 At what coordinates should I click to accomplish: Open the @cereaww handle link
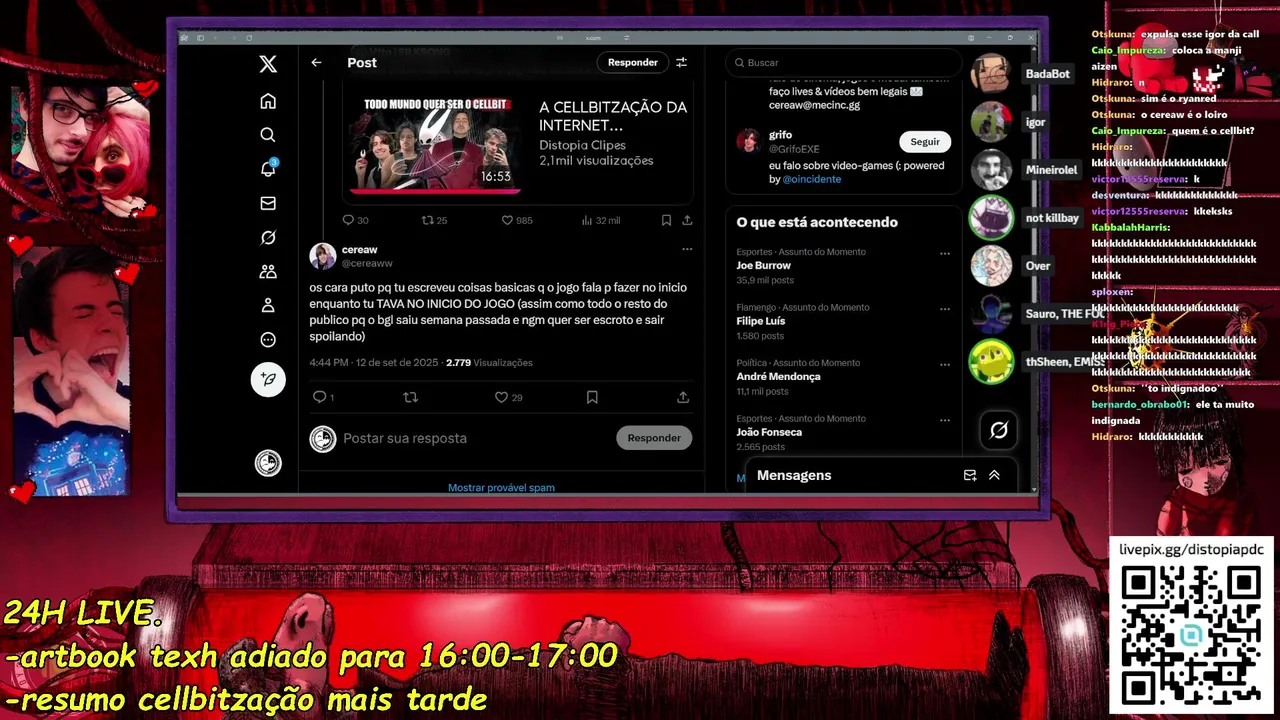pos(367,264)
